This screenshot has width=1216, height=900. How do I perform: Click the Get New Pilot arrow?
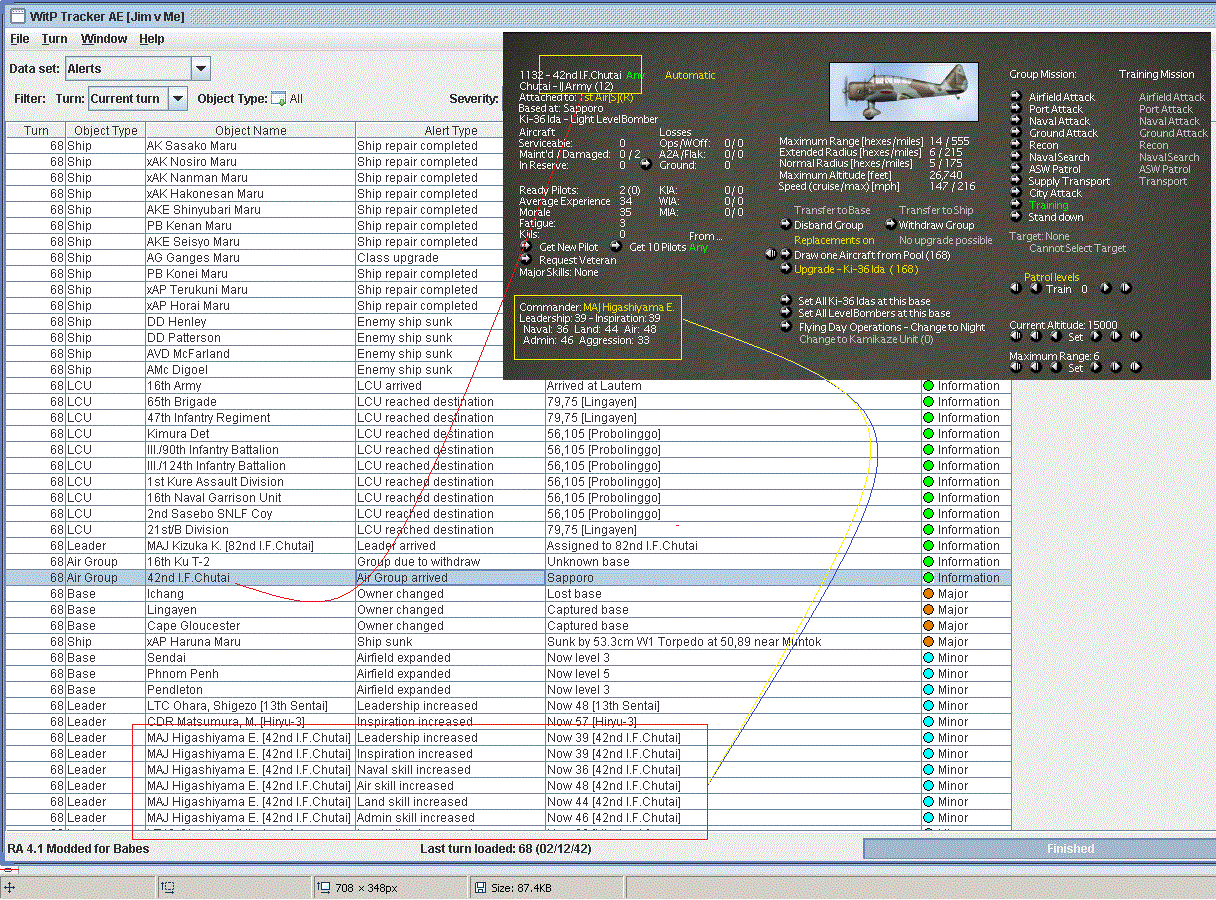coord(526,246)
